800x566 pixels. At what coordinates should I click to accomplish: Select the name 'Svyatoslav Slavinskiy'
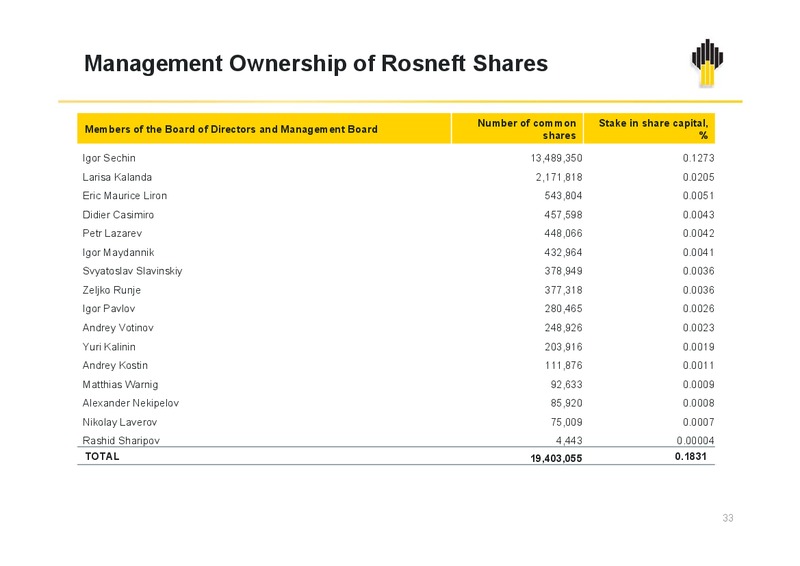tap(132, 271)
